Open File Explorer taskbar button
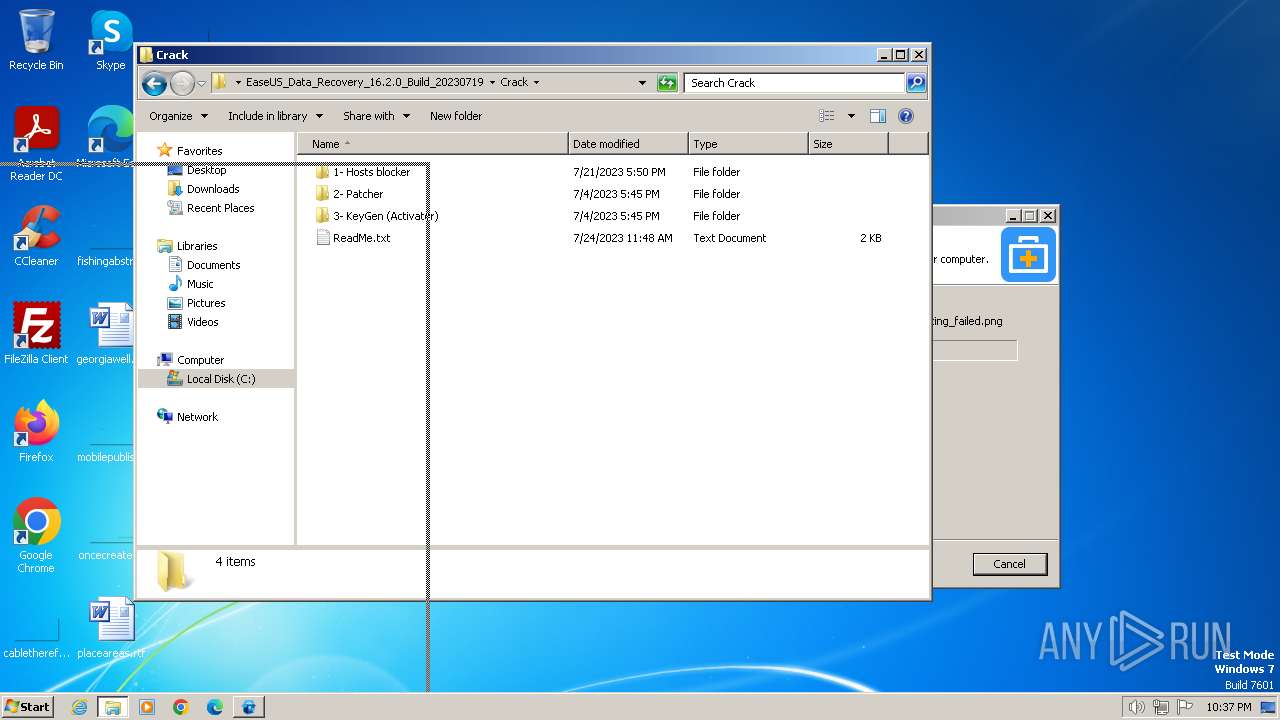 tap(113, 707)
